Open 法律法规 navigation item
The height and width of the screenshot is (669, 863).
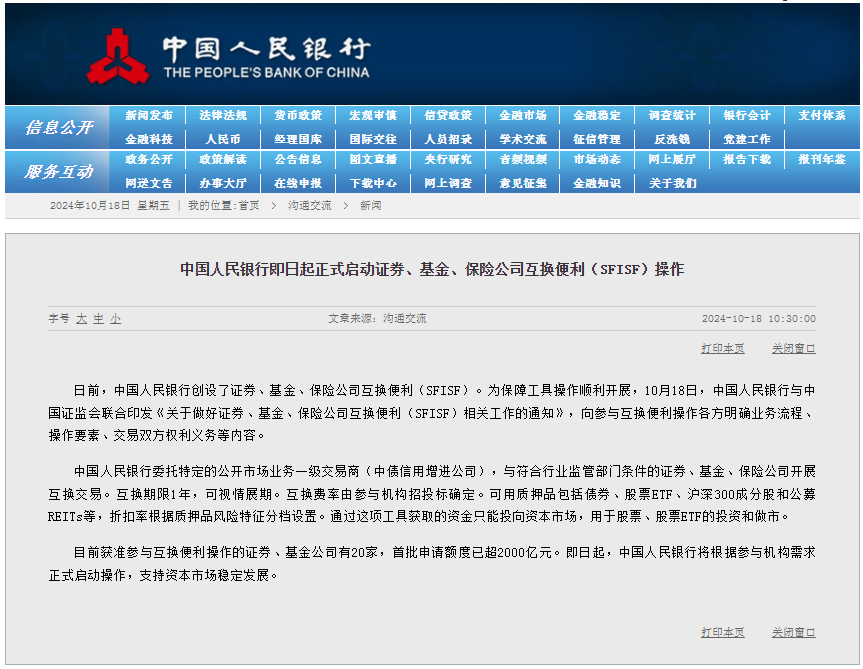(x=223, y=116)
